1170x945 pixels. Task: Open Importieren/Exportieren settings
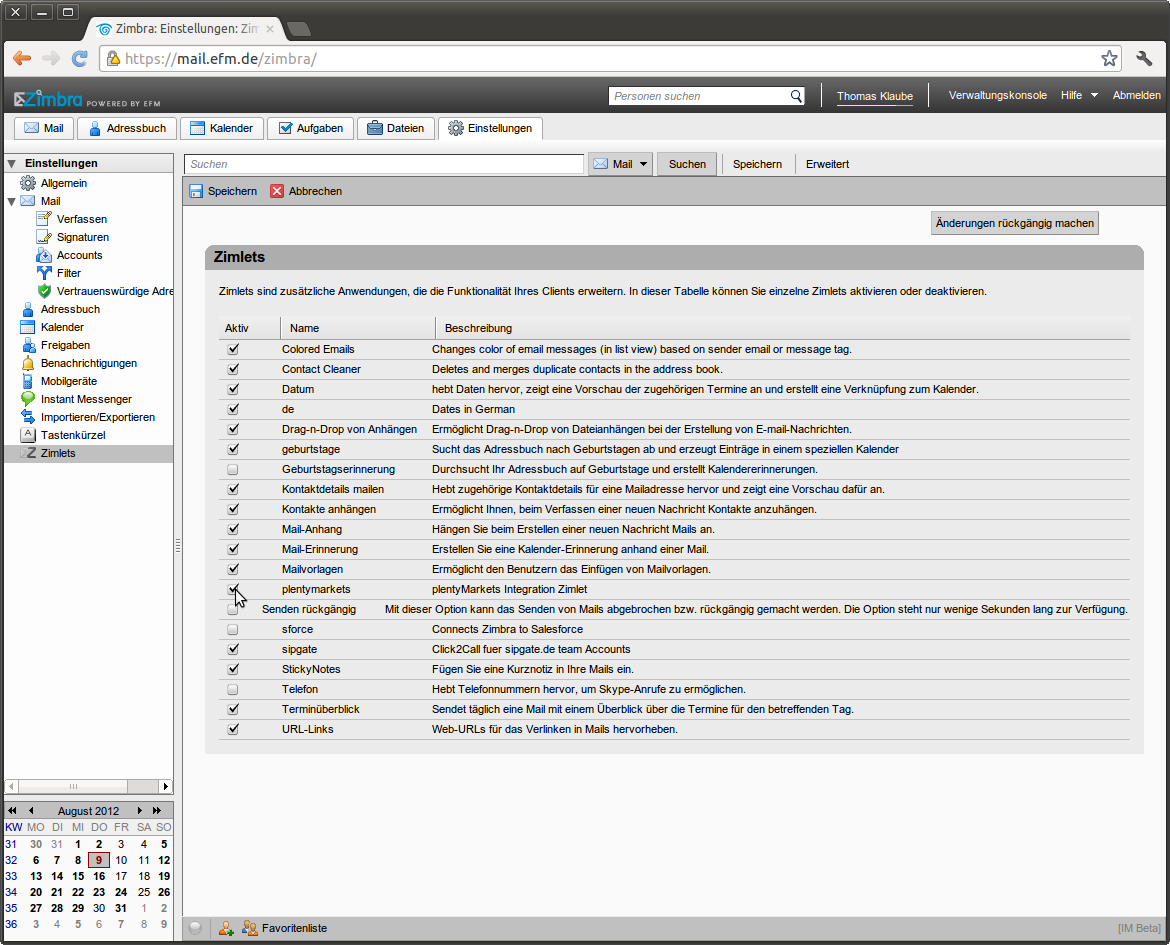[88, 417]
